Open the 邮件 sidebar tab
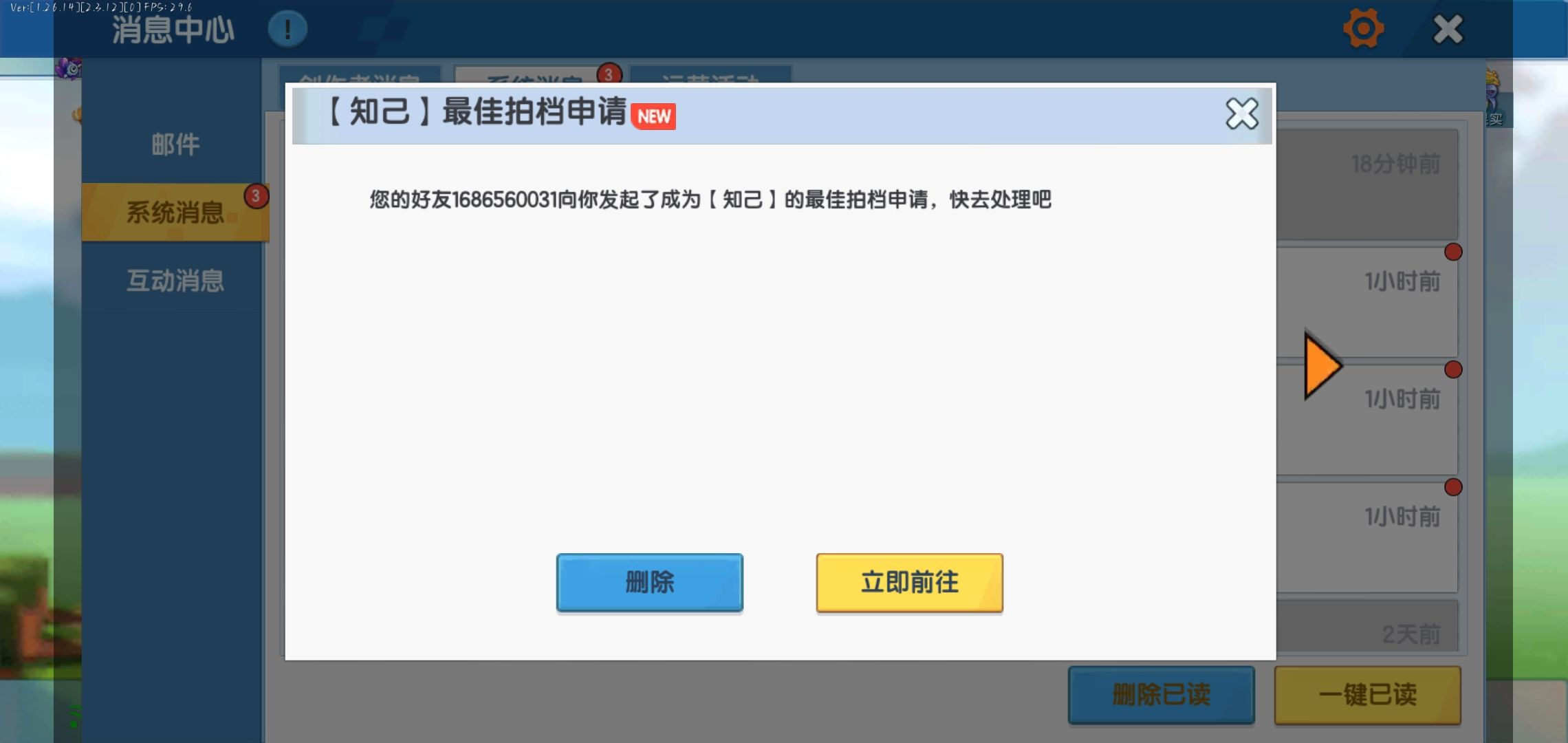The image size is (1568, 743). [175, 144]
